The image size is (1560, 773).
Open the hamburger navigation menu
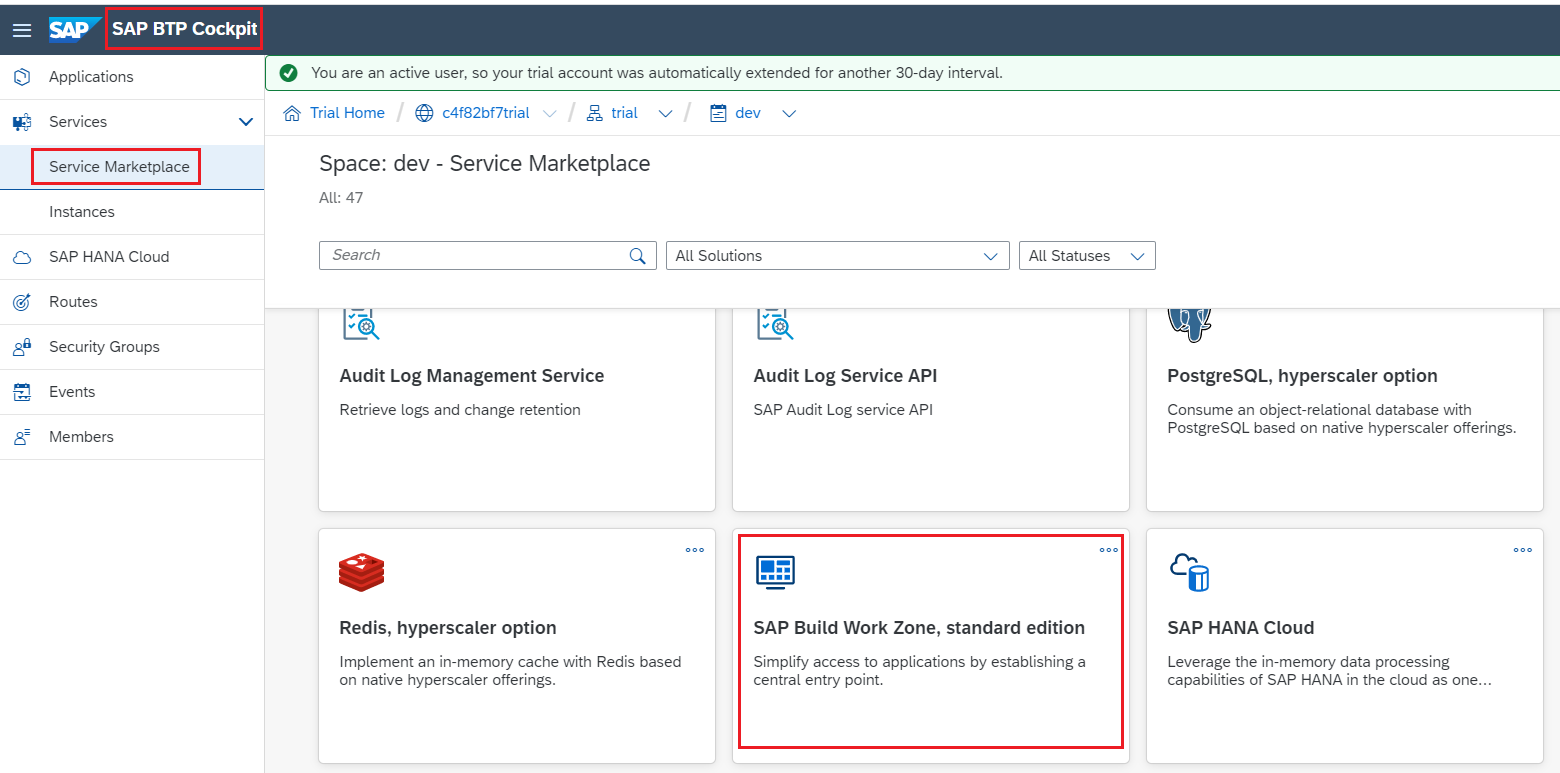click(21, 30)
